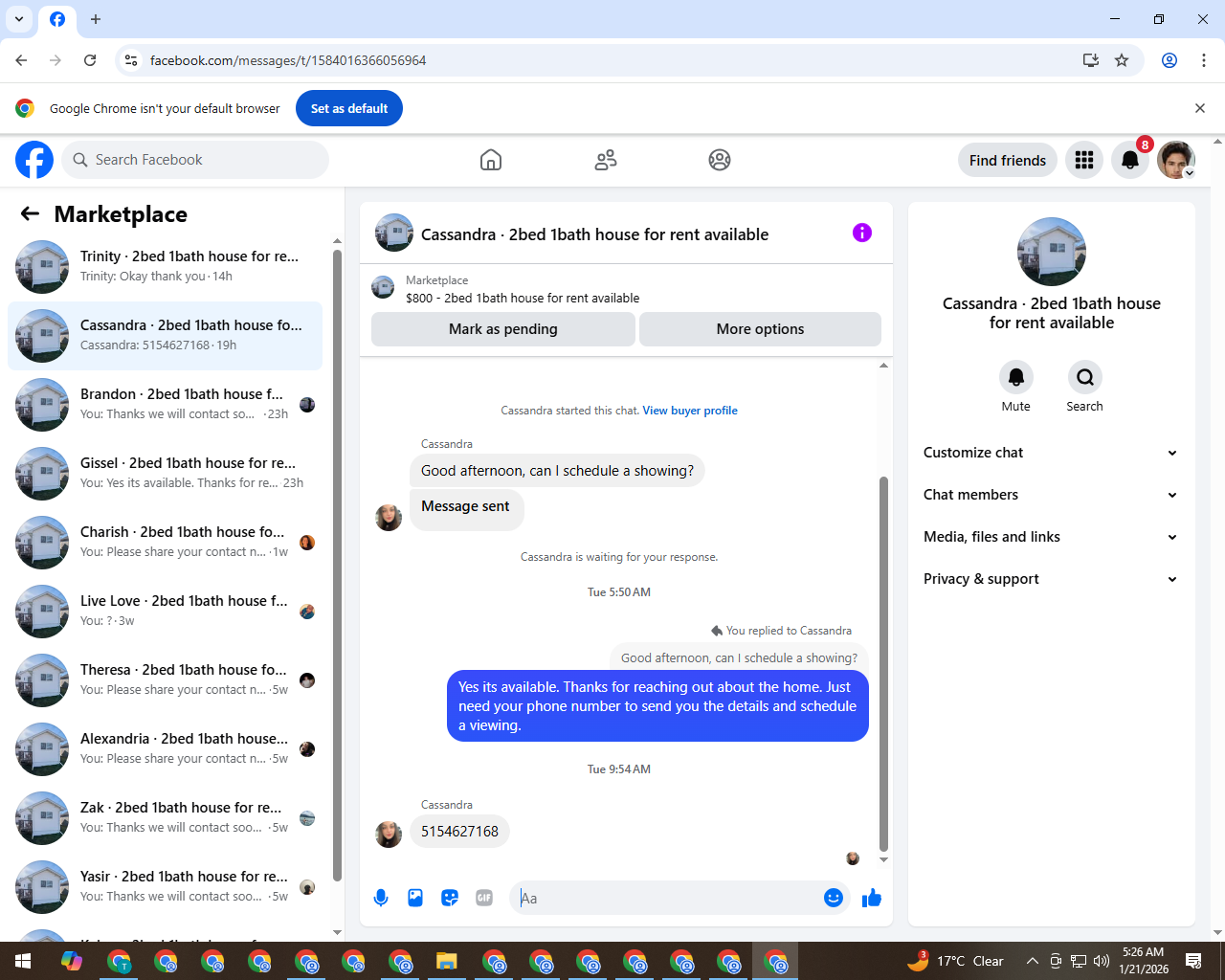The height and width of the screenshot is (980, 1225).
Task: Click Cassandra's avatar beside phone message
Action: 389,834
